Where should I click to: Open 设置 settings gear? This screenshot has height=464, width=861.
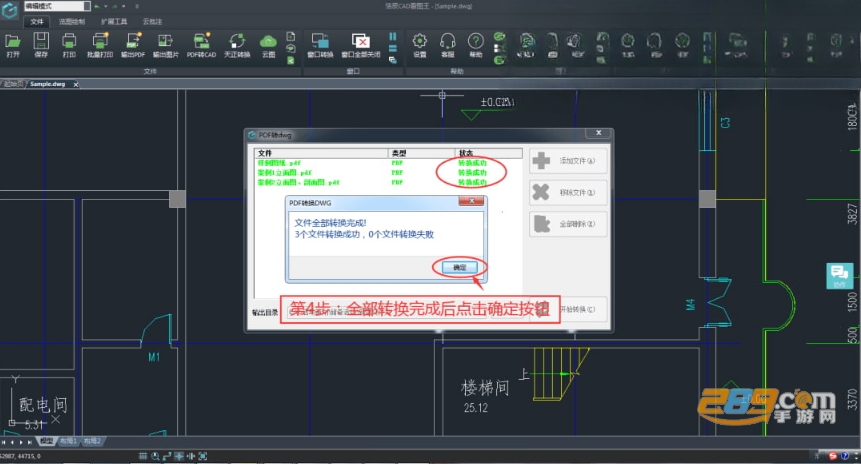(420, 44)
